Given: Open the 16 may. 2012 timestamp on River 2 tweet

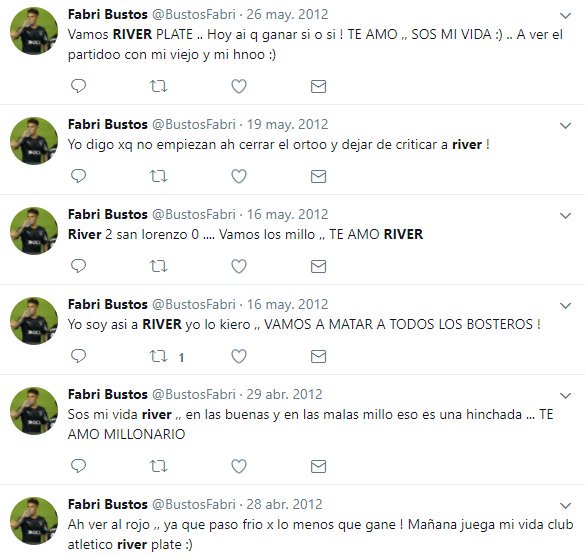Looking at the screenshot, I should pos(287,214).
